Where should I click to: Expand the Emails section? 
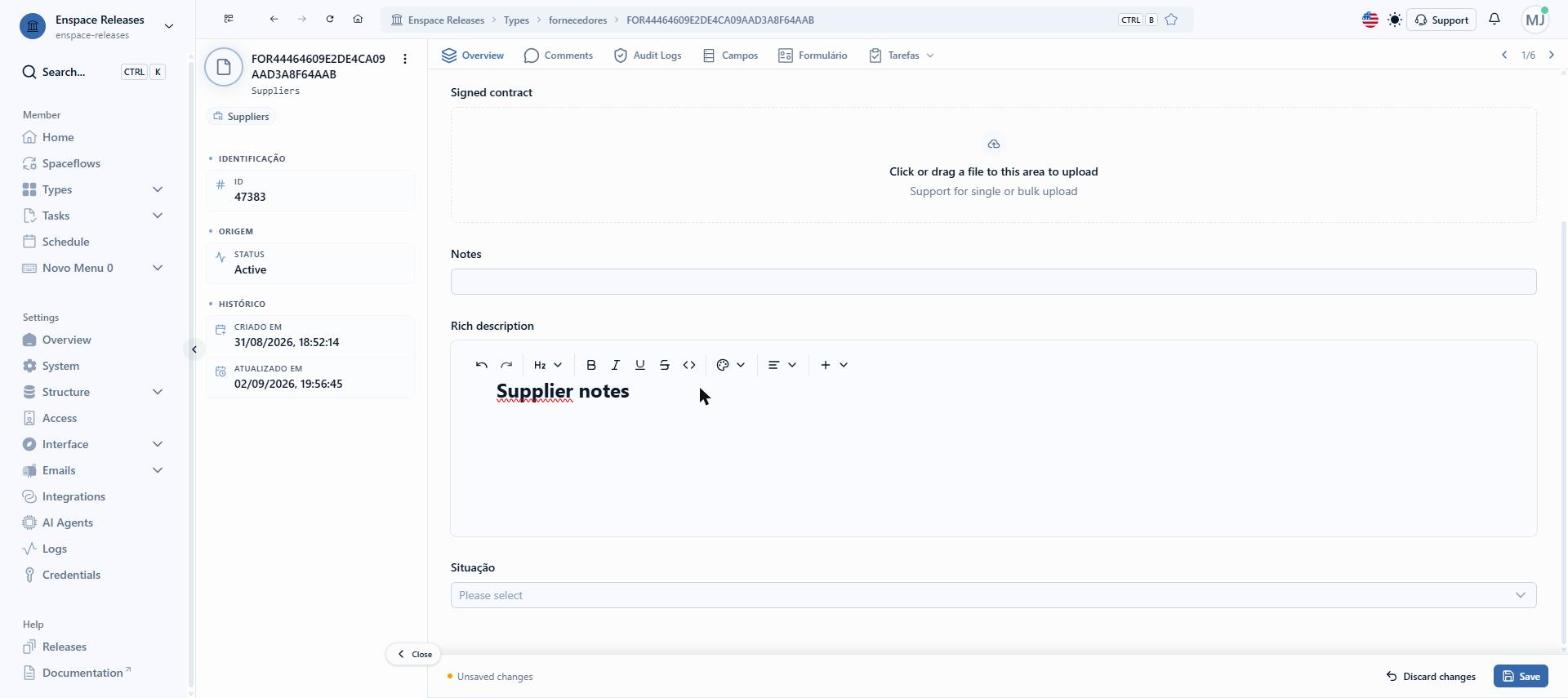click(93, 470)
